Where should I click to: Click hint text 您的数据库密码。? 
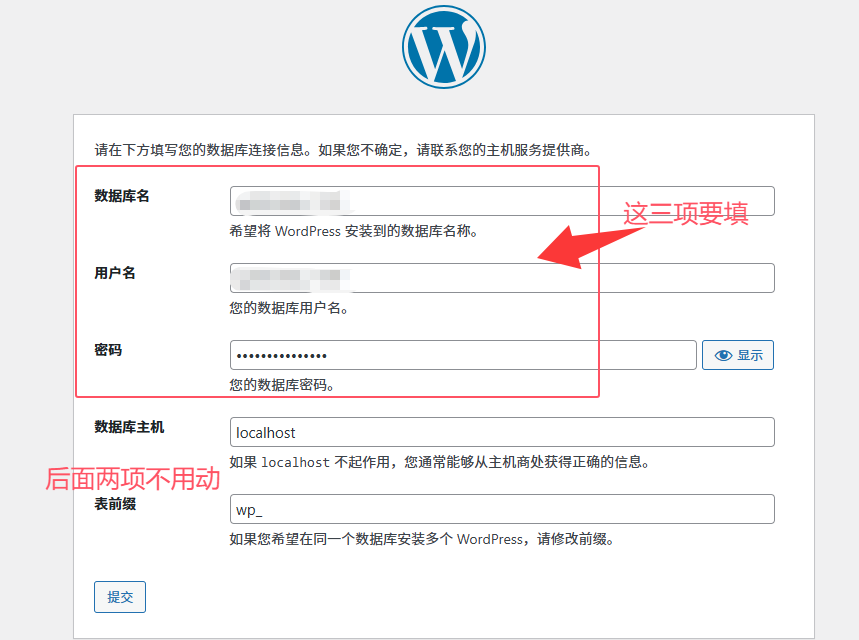click(282, 385)
